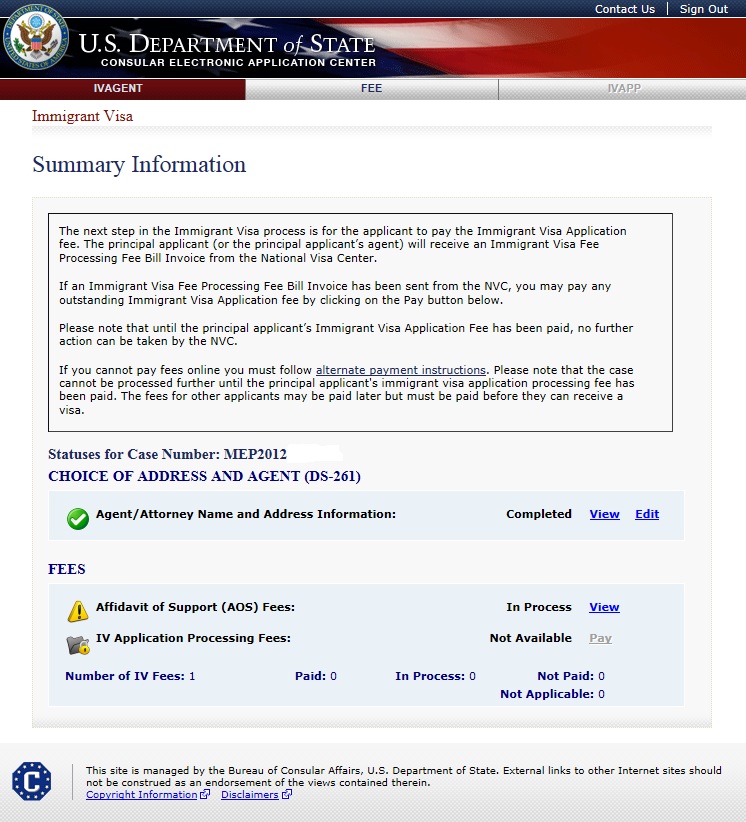Viewport: 746px width, 822px height.
Task: Click the 'Not Available' status text
Action: coord(531,638)
